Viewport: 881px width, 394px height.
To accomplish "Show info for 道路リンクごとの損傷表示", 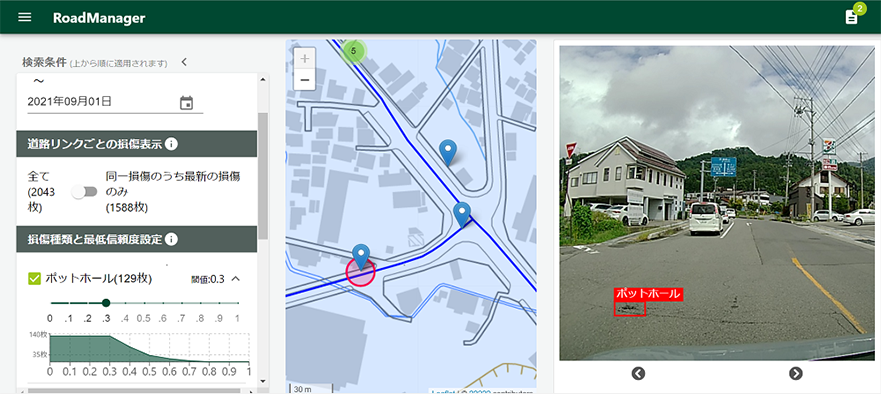I will [x=172, y=144].
